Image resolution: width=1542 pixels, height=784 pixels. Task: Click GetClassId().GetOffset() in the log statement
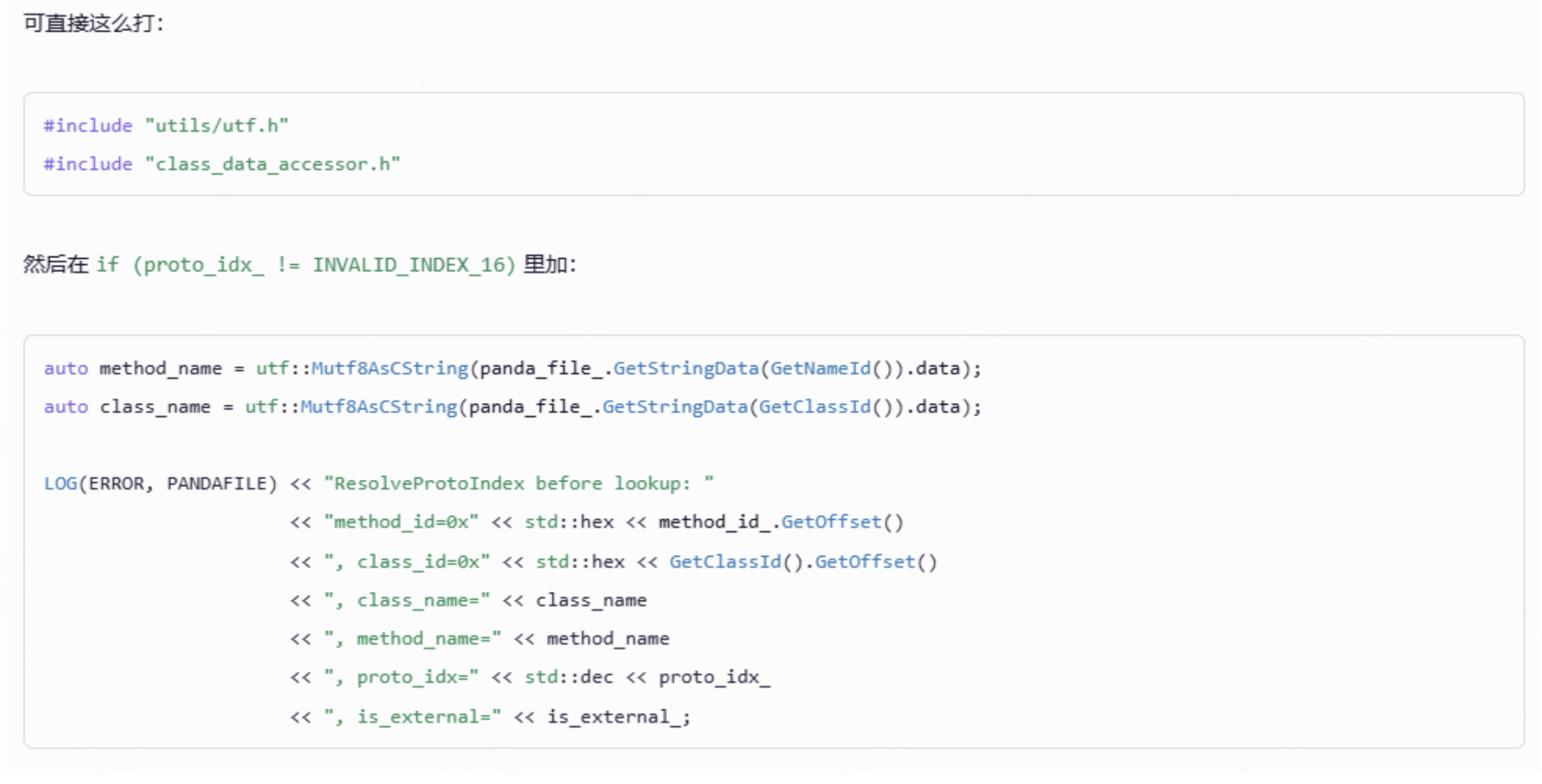[803, 561]
